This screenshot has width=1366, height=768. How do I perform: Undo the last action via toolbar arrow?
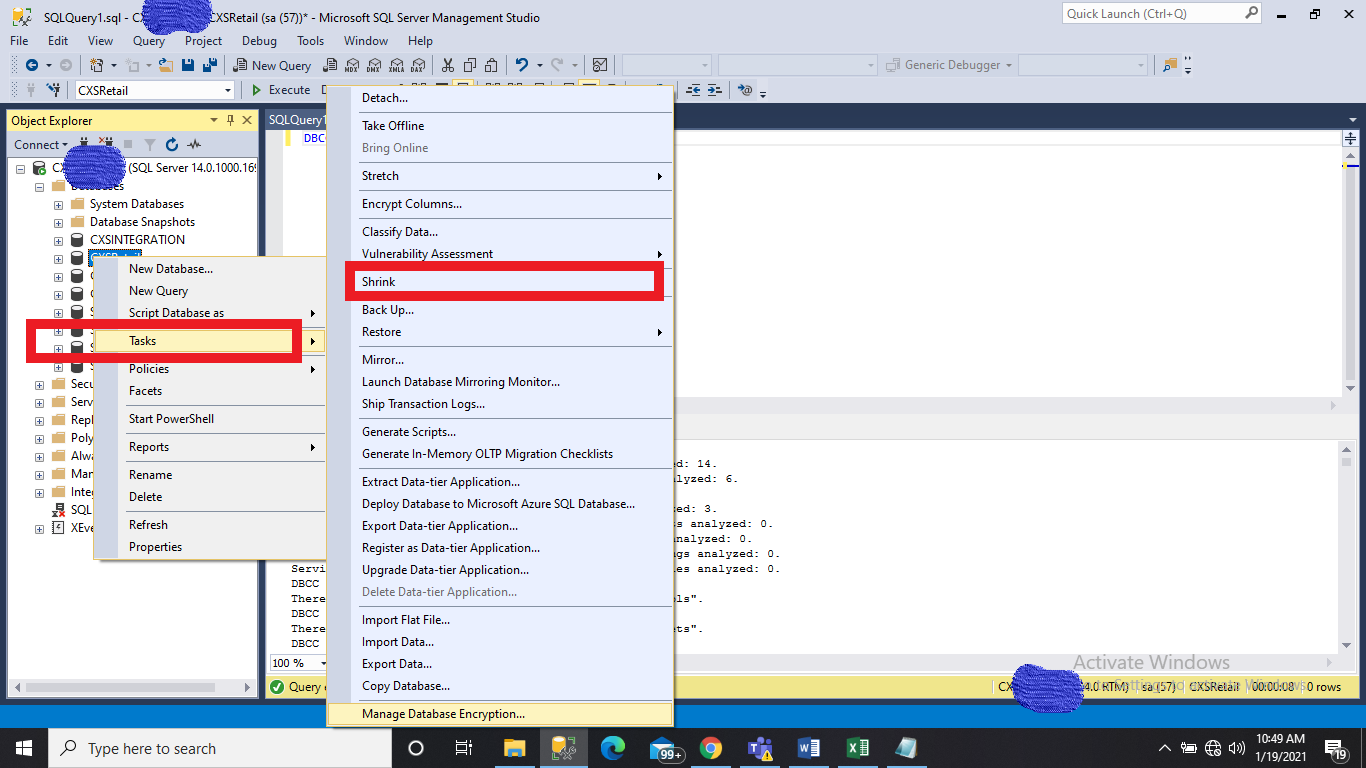pos(522,65)
